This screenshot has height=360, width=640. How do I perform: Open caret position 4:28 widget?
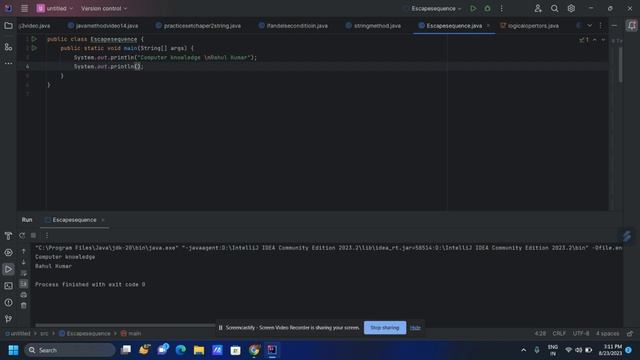point(540,333)
